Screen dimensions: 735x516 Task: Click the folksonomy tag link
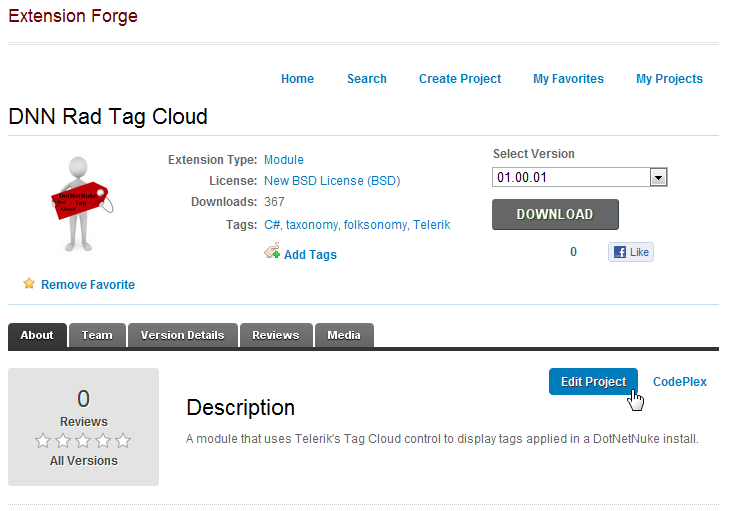tap(375, 225)
